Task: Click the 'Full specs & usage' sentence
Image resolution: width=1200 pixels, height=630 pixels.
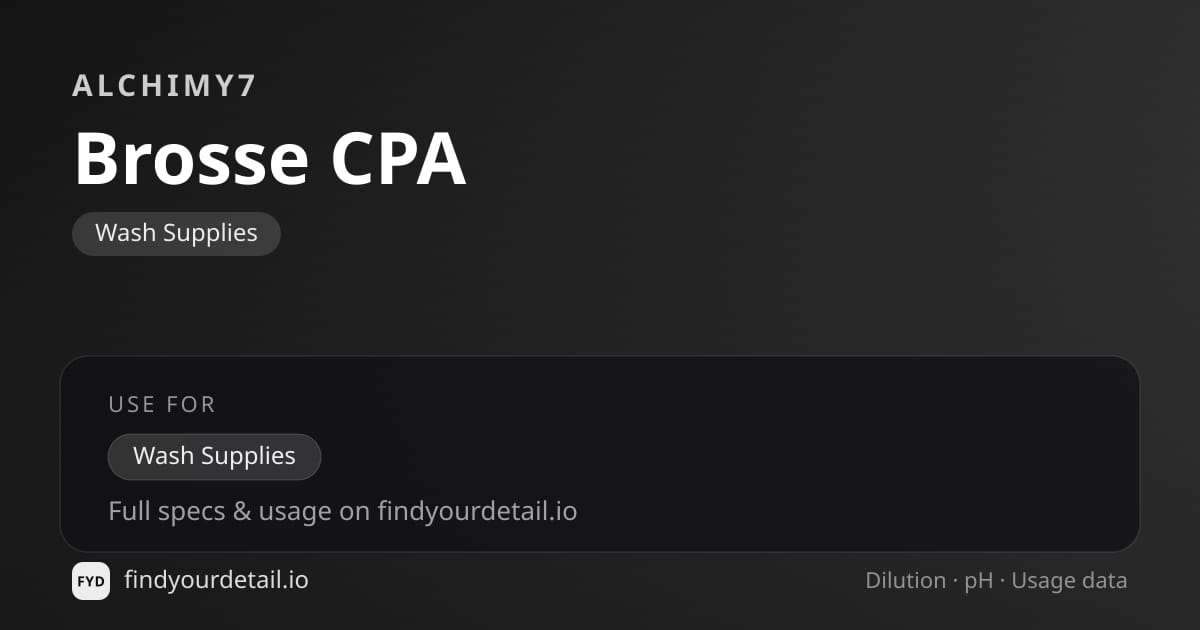Action: tap(343, 511)
